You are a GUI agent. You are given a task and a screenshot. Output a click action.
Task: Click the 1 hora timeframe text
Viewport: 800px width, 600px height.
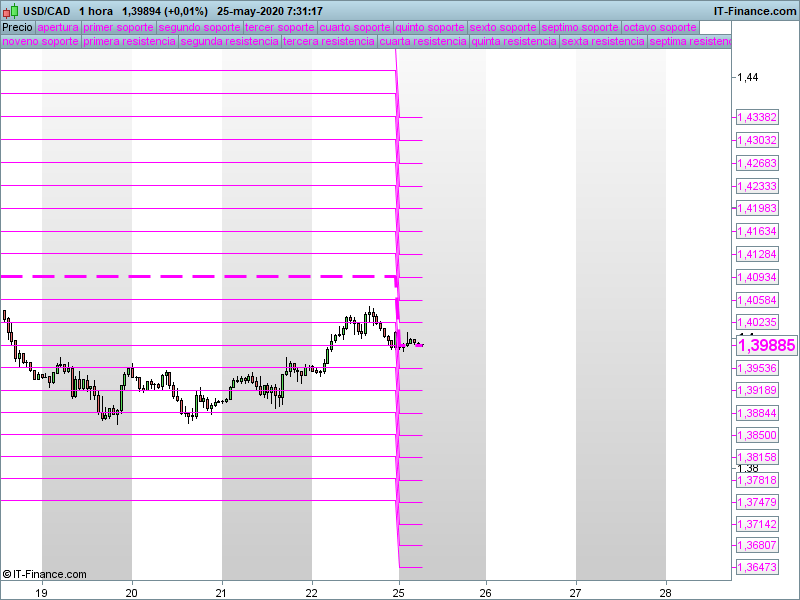[x=96, y=11]
